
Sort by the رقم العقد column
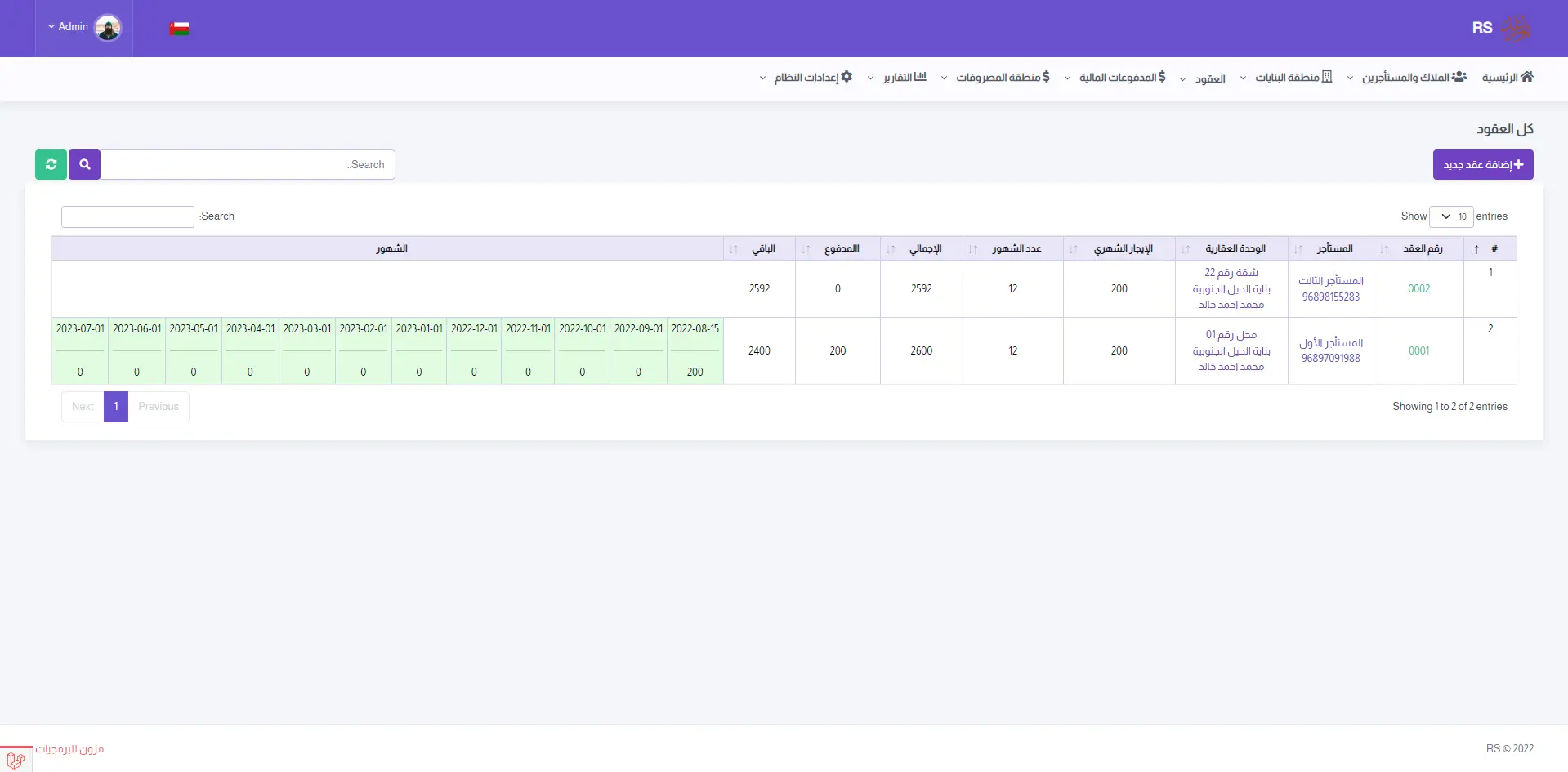[x=1422, y=248]
